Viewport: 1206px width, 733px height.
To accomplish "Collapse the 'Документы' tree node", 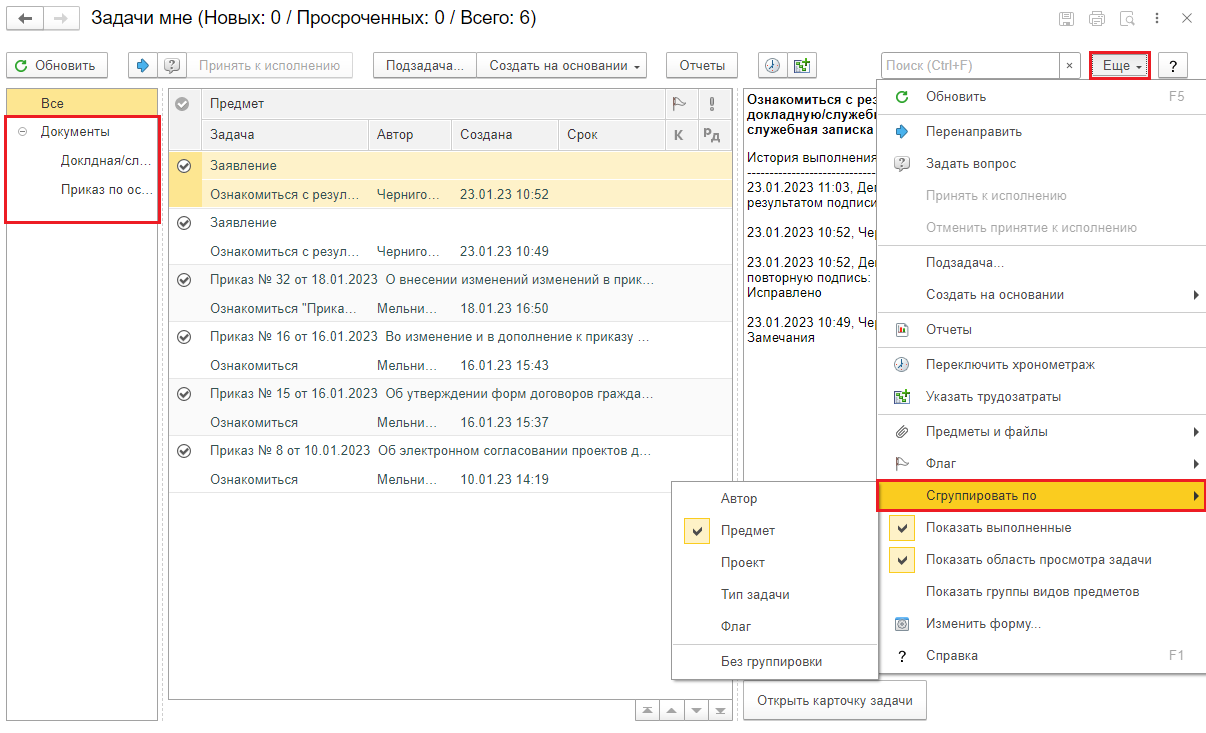I will coord(23,131).
